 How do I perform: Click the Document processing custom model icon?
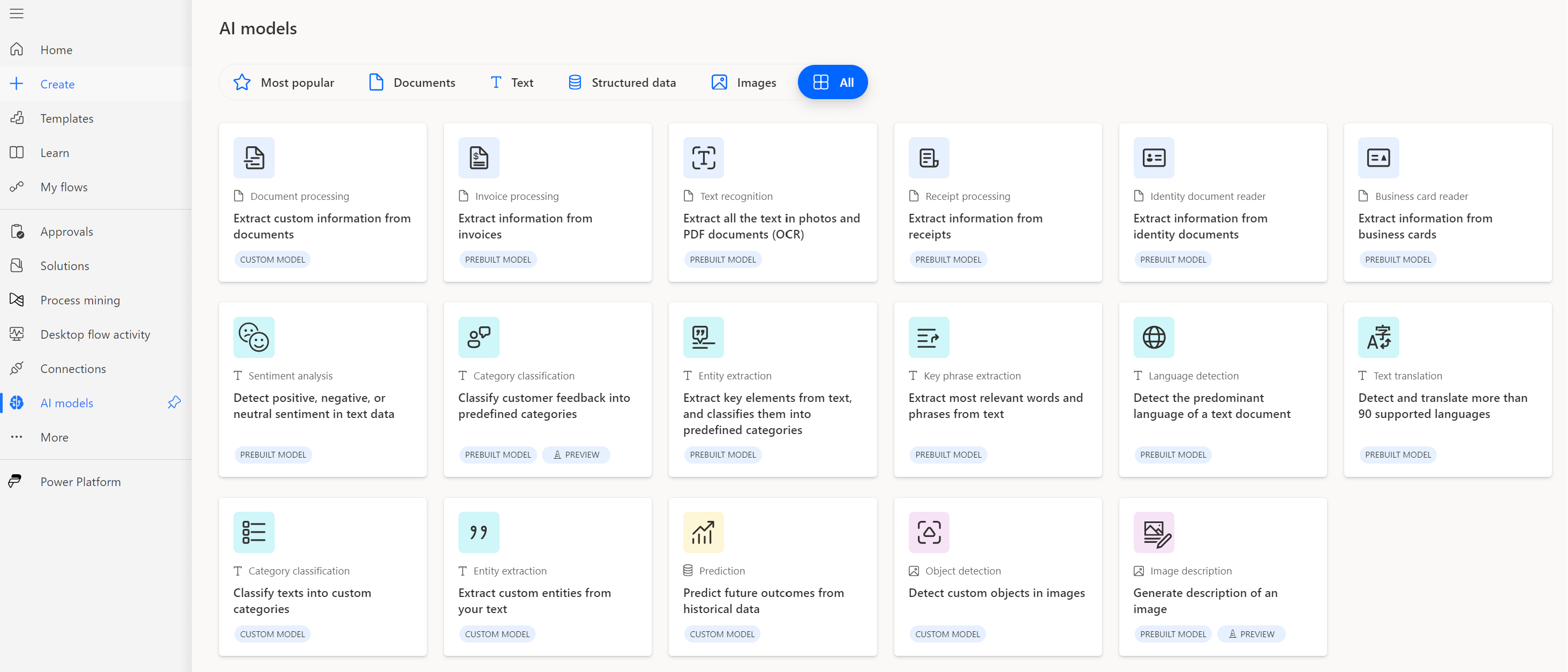254,158
